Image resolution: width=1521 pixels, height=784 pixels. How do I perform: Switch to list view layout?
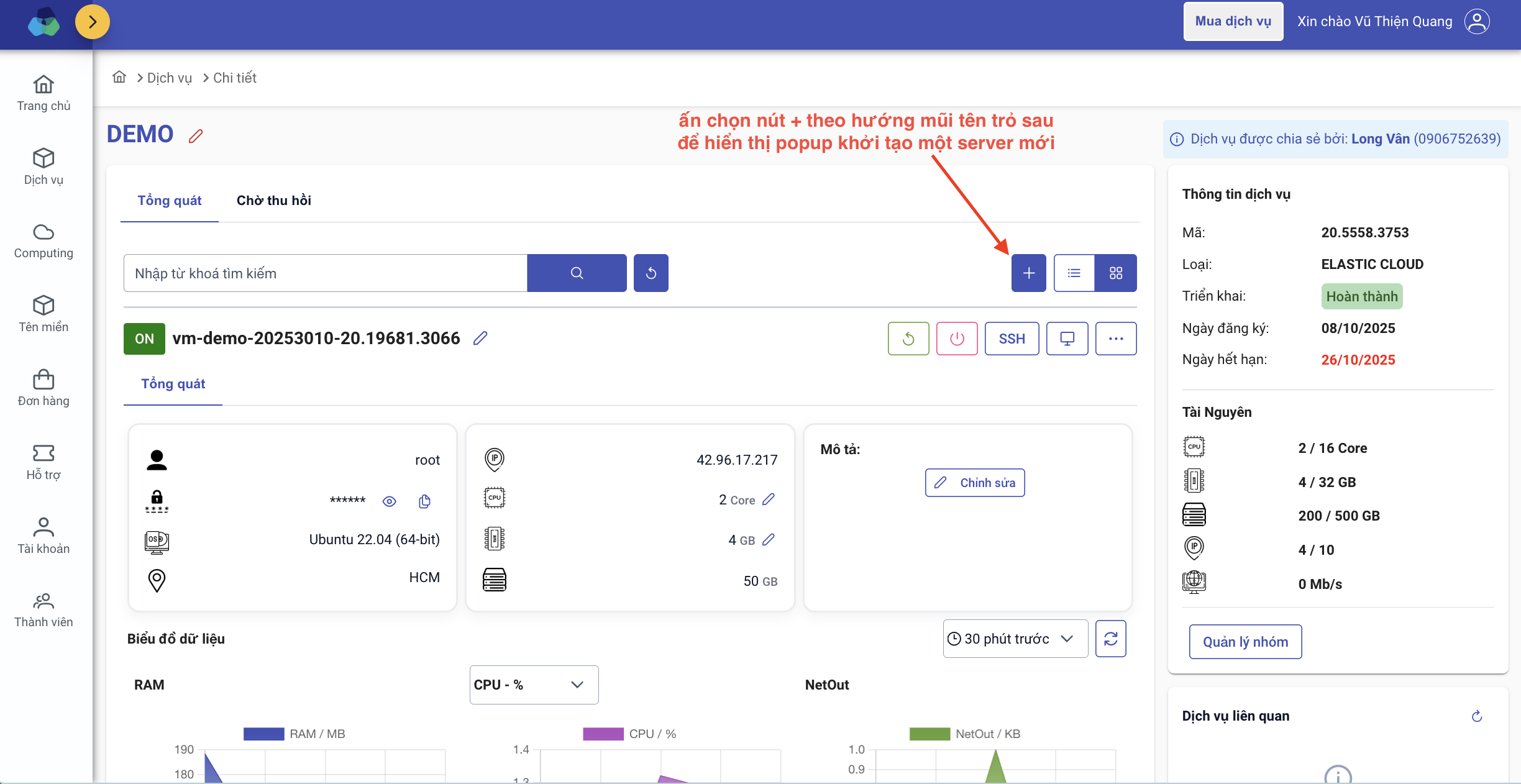tap(1074, 273)
